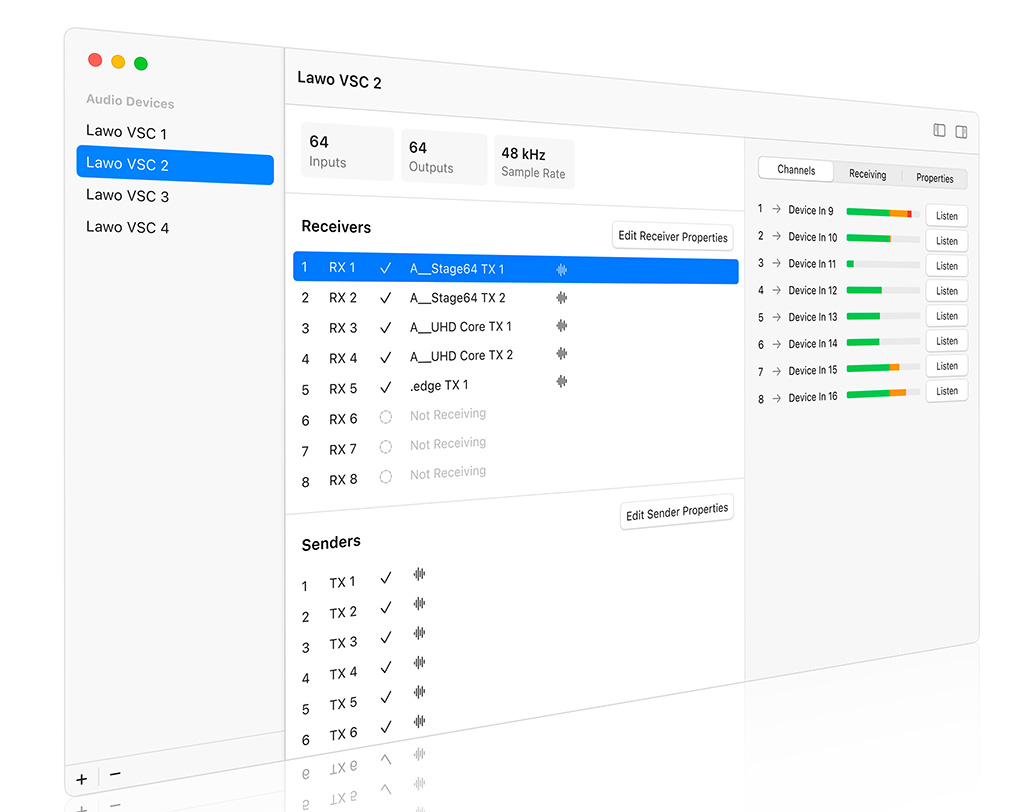Listen to Device In 15

coord(947,366)
